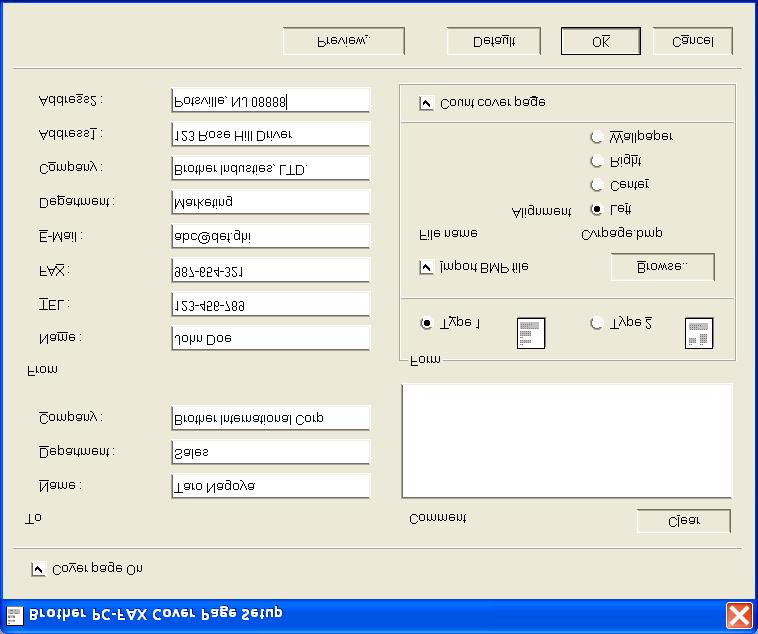Click Browse to pick a BMP file
Image resolution: width=758 pixels, height=634 pixels.
click(x=663, y=266)
